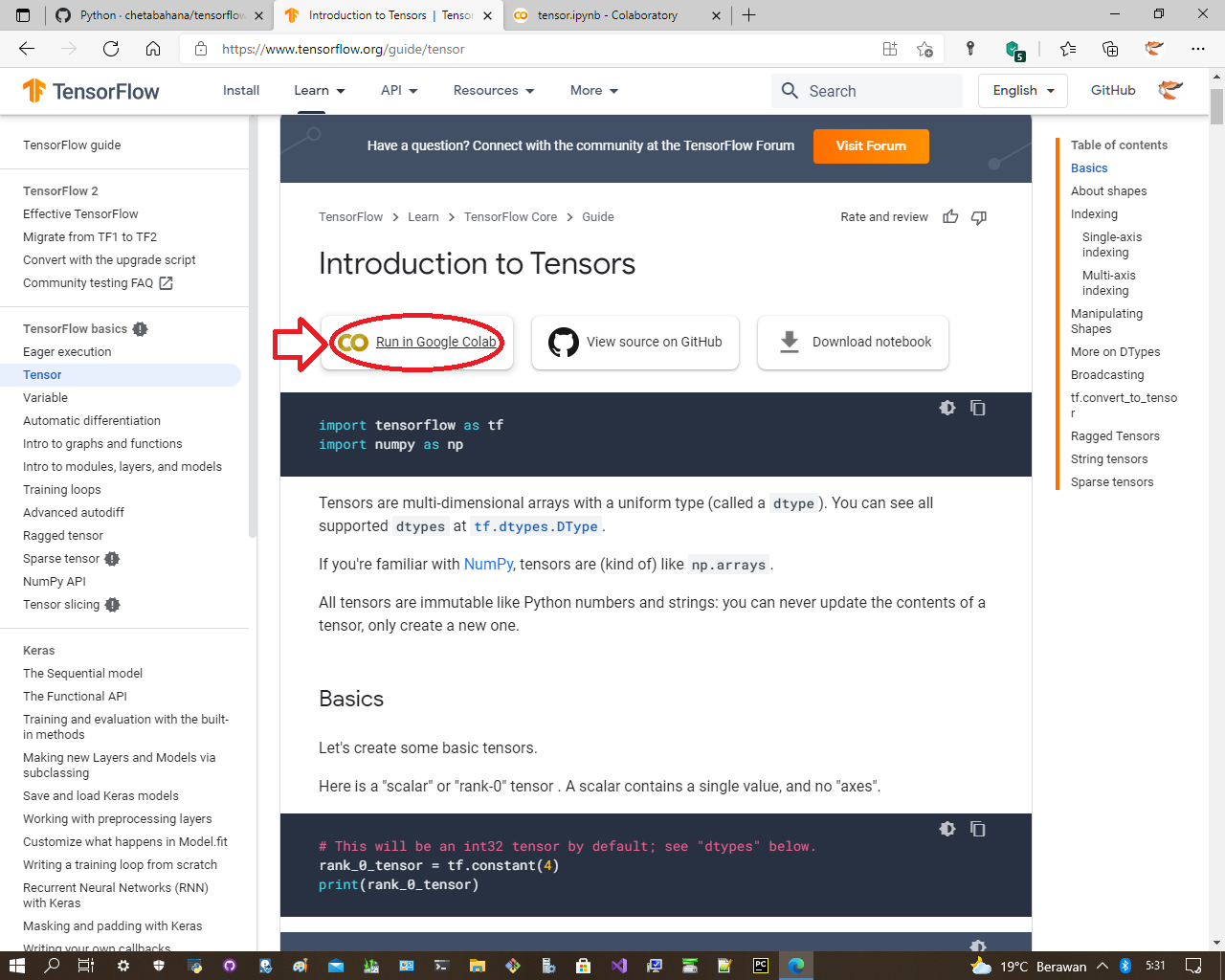The width and height of the screenshot is (1225, 980).
Task: Click the Search input field
Action: 867,91
